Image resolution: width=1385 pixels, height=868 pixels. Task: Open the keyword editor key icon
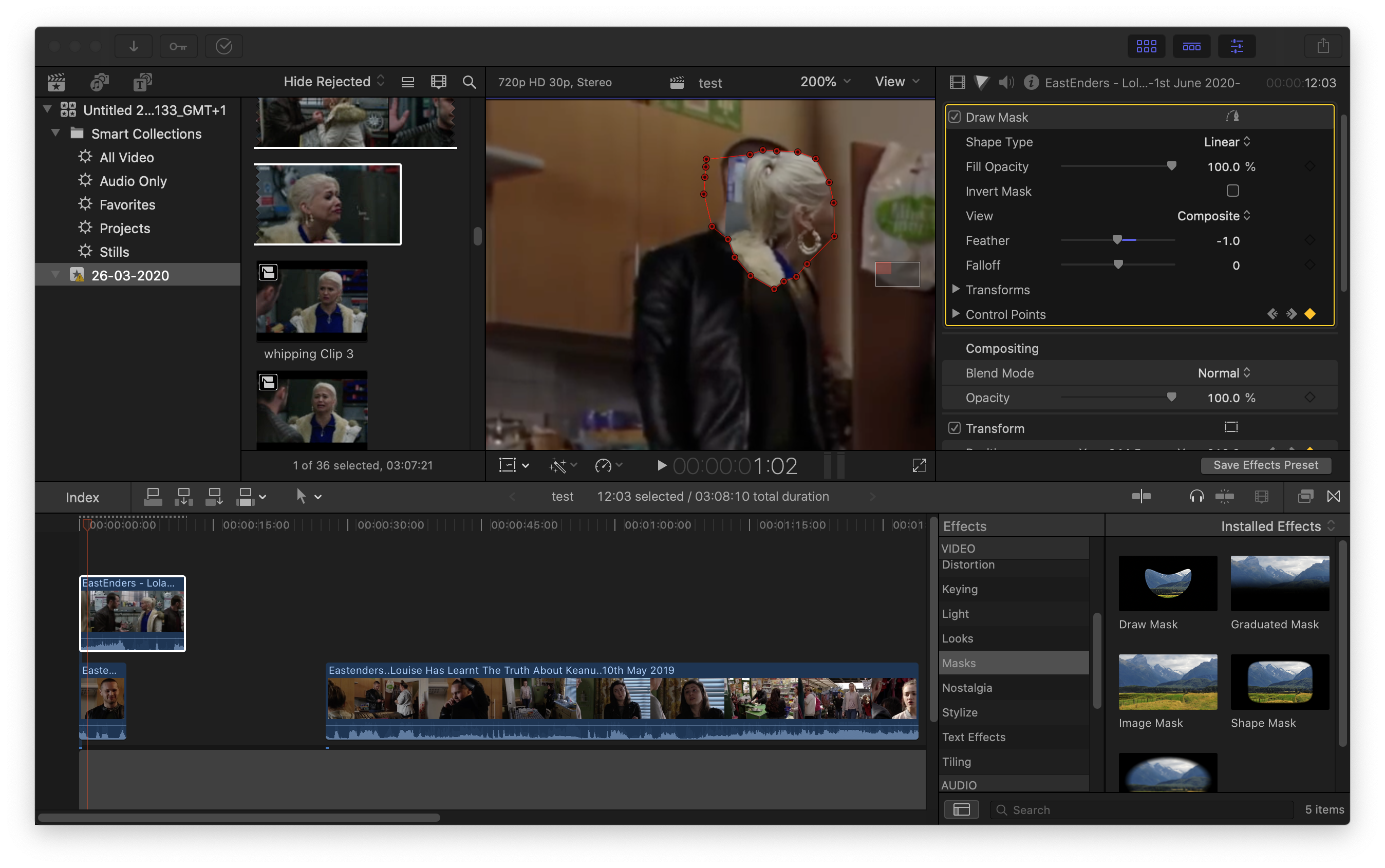coord(178,46)
